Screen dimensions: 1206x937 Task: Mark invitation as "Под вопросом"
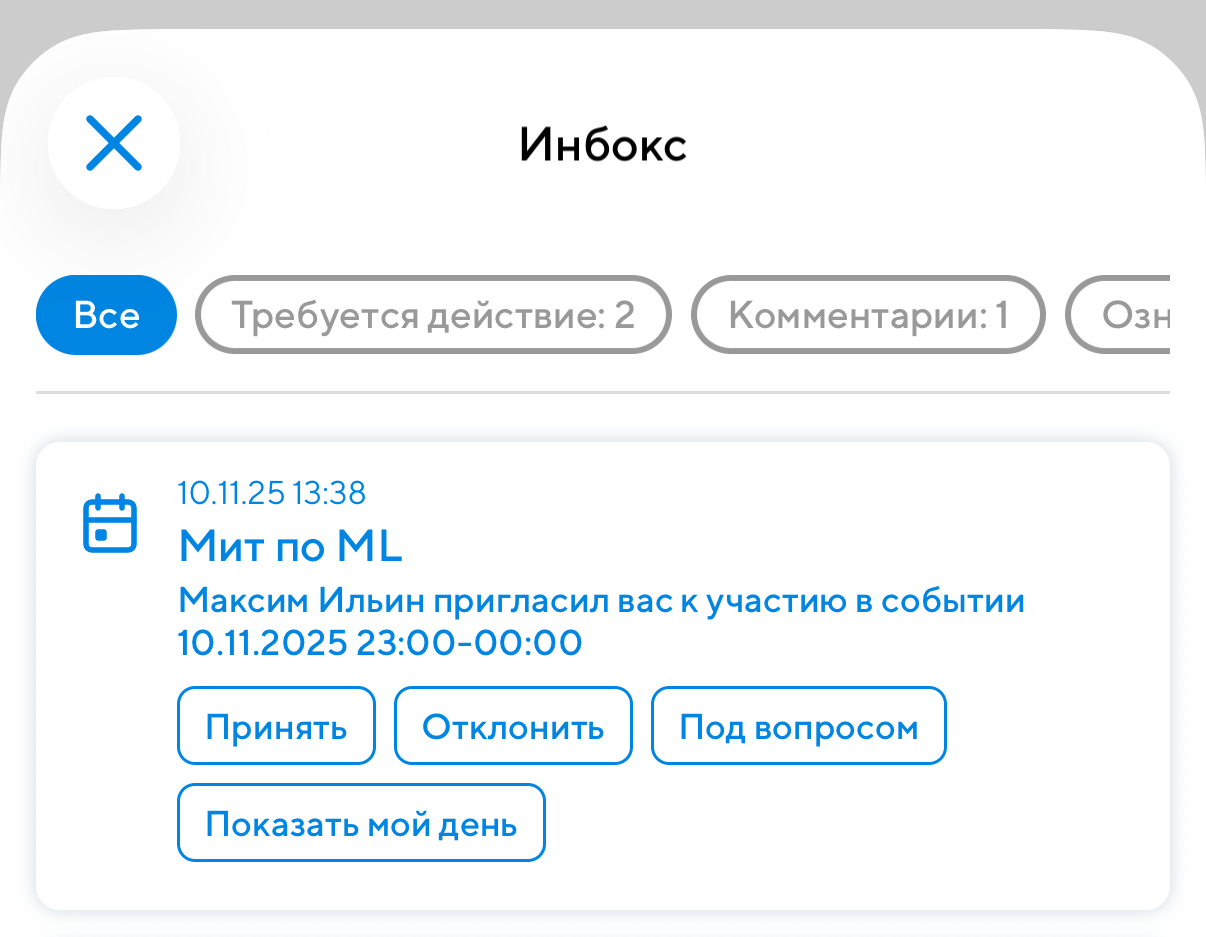798,726
